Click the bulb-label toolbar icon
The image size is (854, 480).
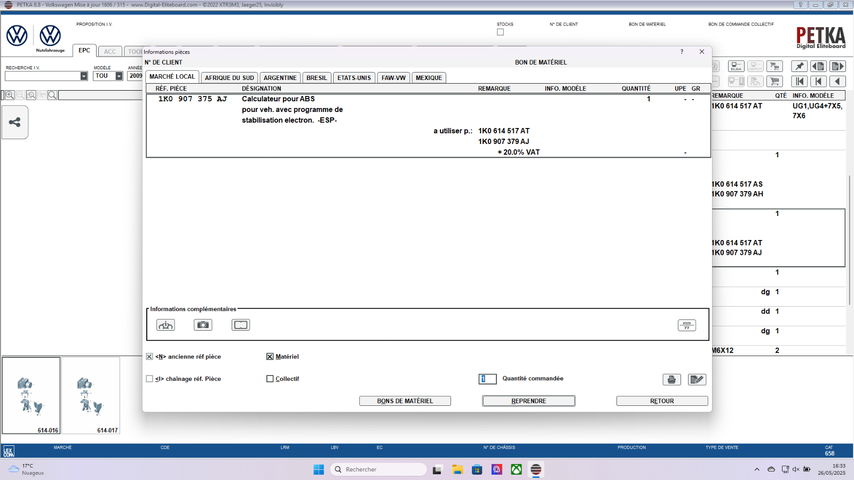click(x=736, y=66)
